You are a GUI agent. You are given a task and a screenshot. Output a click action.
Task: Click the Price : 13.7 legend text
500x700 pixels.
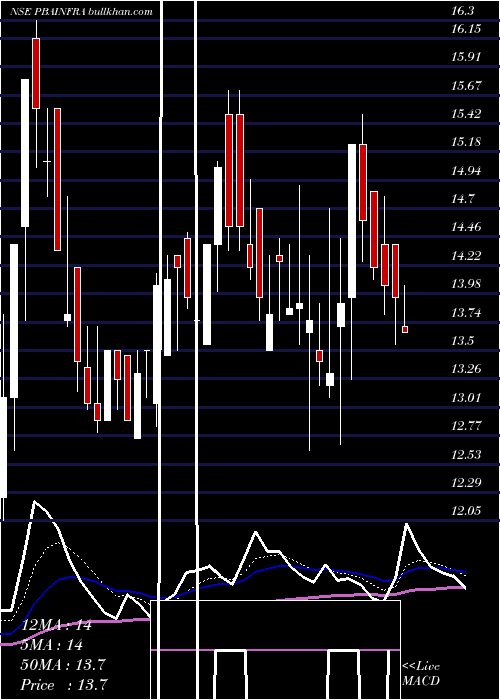pos(64,685)
